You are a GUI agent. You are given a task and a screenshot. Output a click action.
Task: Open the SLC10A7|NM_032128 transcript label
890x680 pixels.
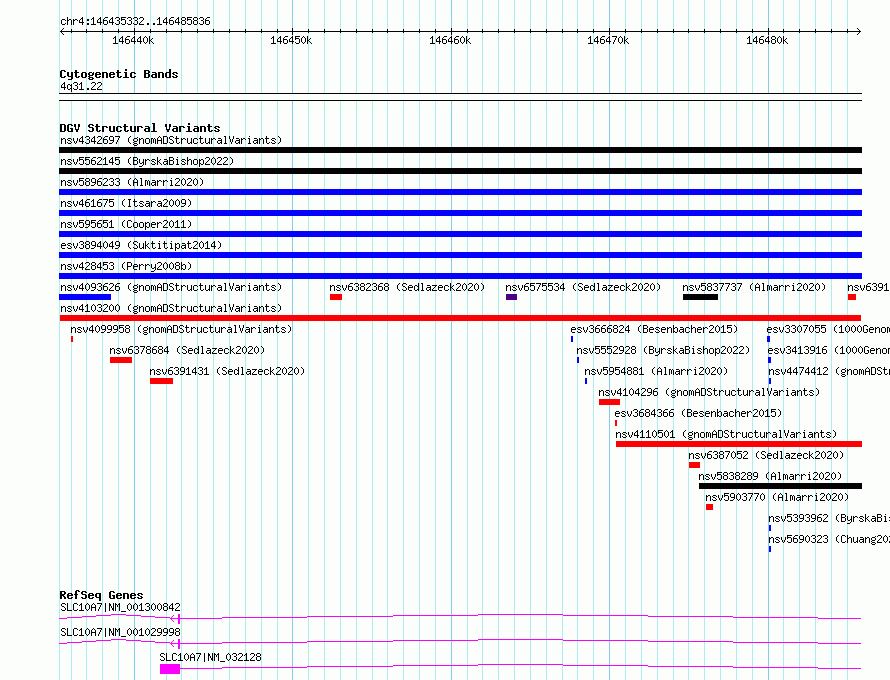[x=211, y=657]
